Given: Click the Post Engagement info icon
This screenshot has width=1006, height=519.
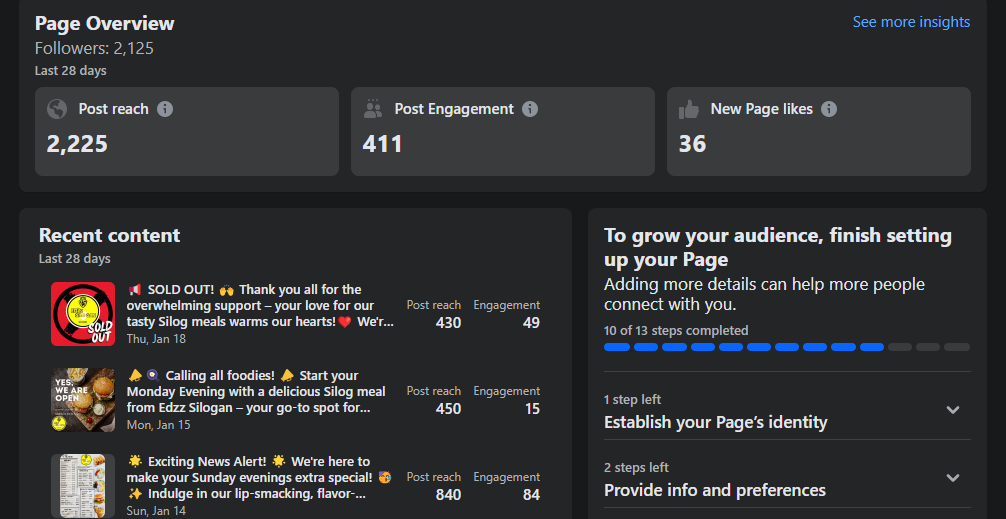Looking at the screenshot, I should (x=530, y=109).
